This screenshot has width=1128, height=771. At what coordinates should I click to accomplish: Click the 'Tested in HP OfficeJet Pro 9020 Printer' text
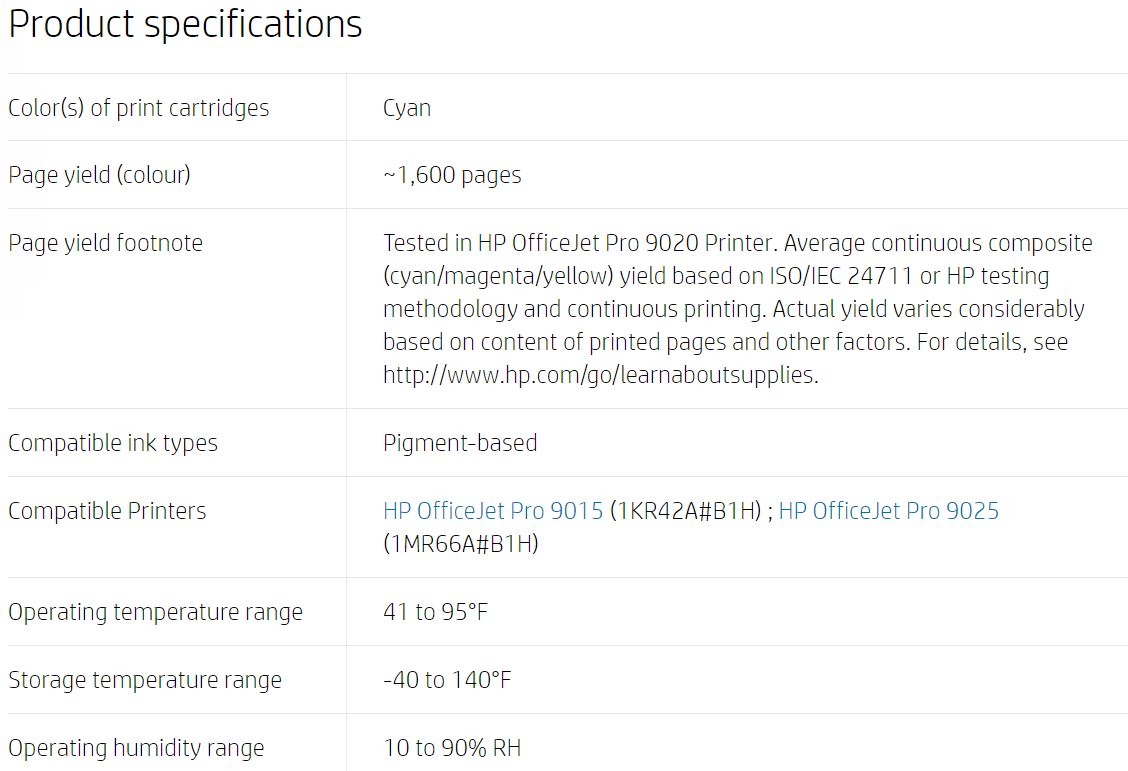[x=579, y=243]
